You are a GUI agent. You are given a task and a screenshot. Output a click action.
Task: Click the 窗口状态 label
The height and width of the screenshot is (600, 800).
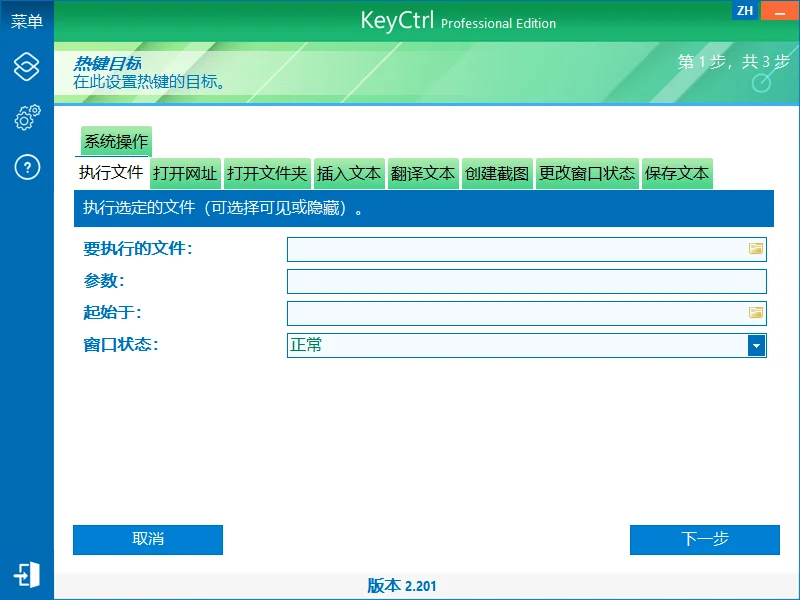click(x=121, y=345)
